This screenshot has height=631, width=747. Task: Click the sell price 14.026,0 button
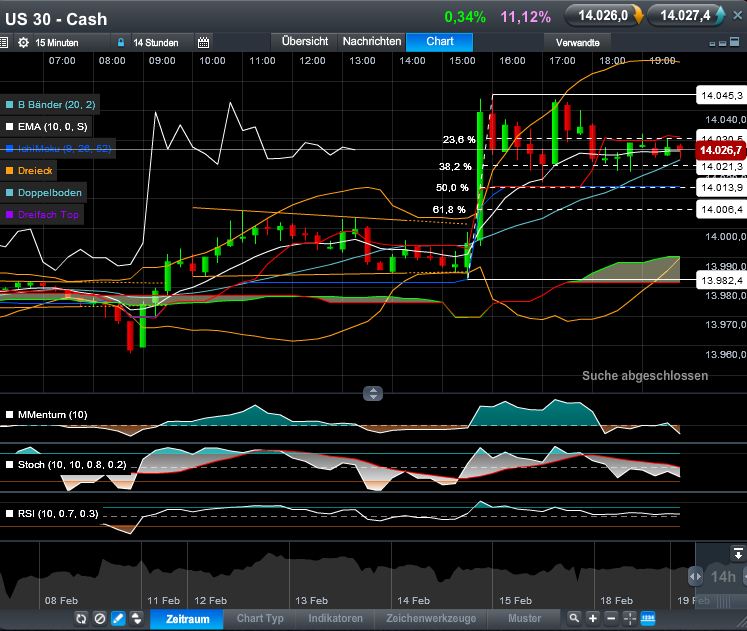(x=603, y=16)
